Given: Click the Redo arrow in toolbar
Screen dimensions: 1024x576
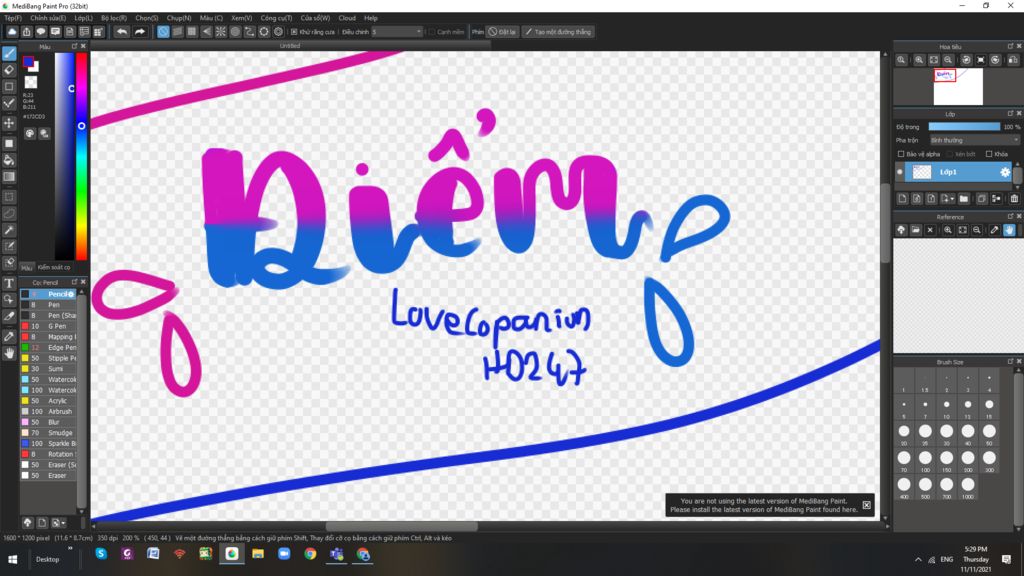Looking at the screenshot, I should point(139,31).
